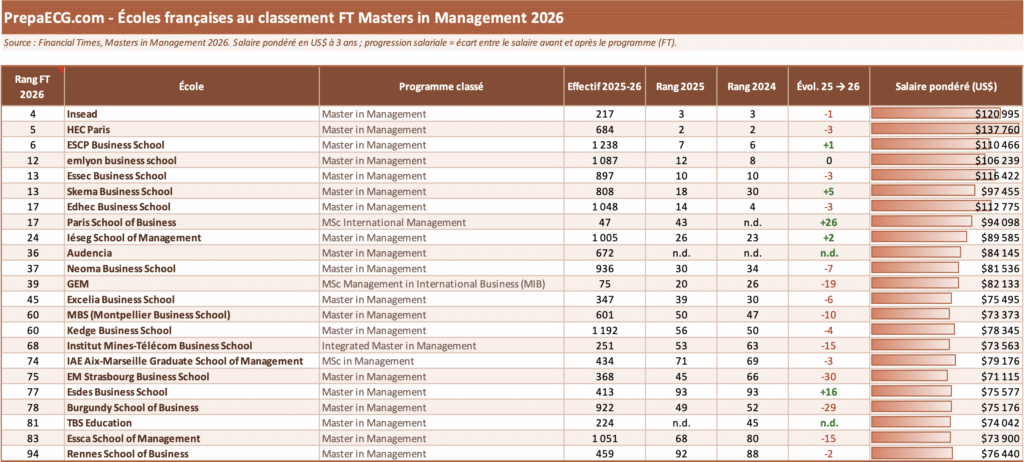The image size is (1024, 462).
Task: Select Essec salary cell $116 422
Action: (x=946, y=176)
